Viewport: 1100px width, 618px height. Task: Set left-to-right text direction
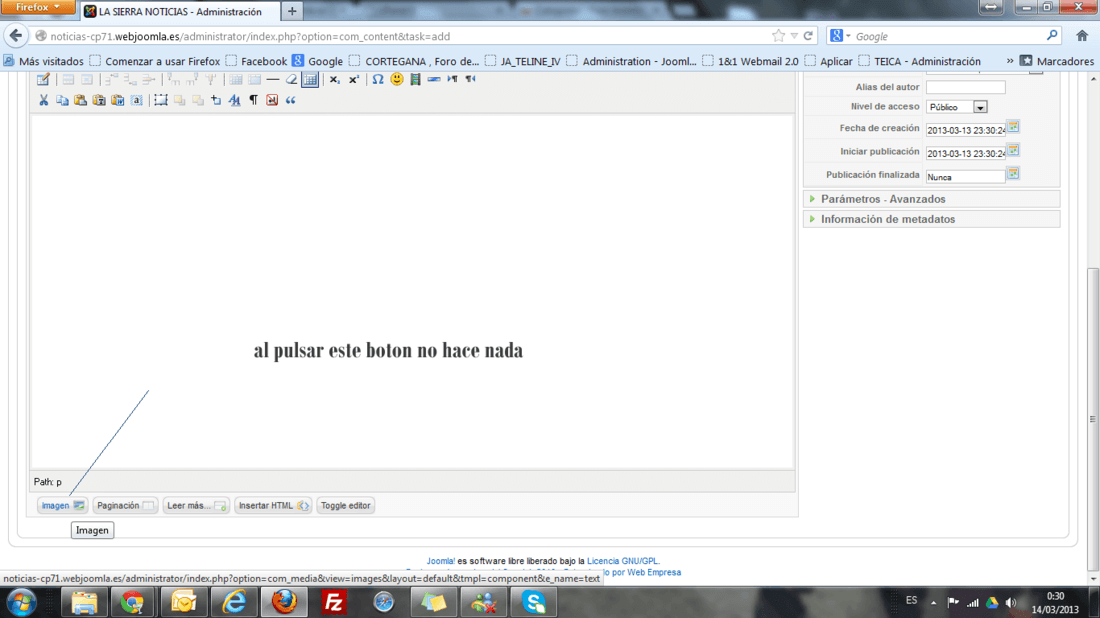pyautogui.click(x=452, y=79)
